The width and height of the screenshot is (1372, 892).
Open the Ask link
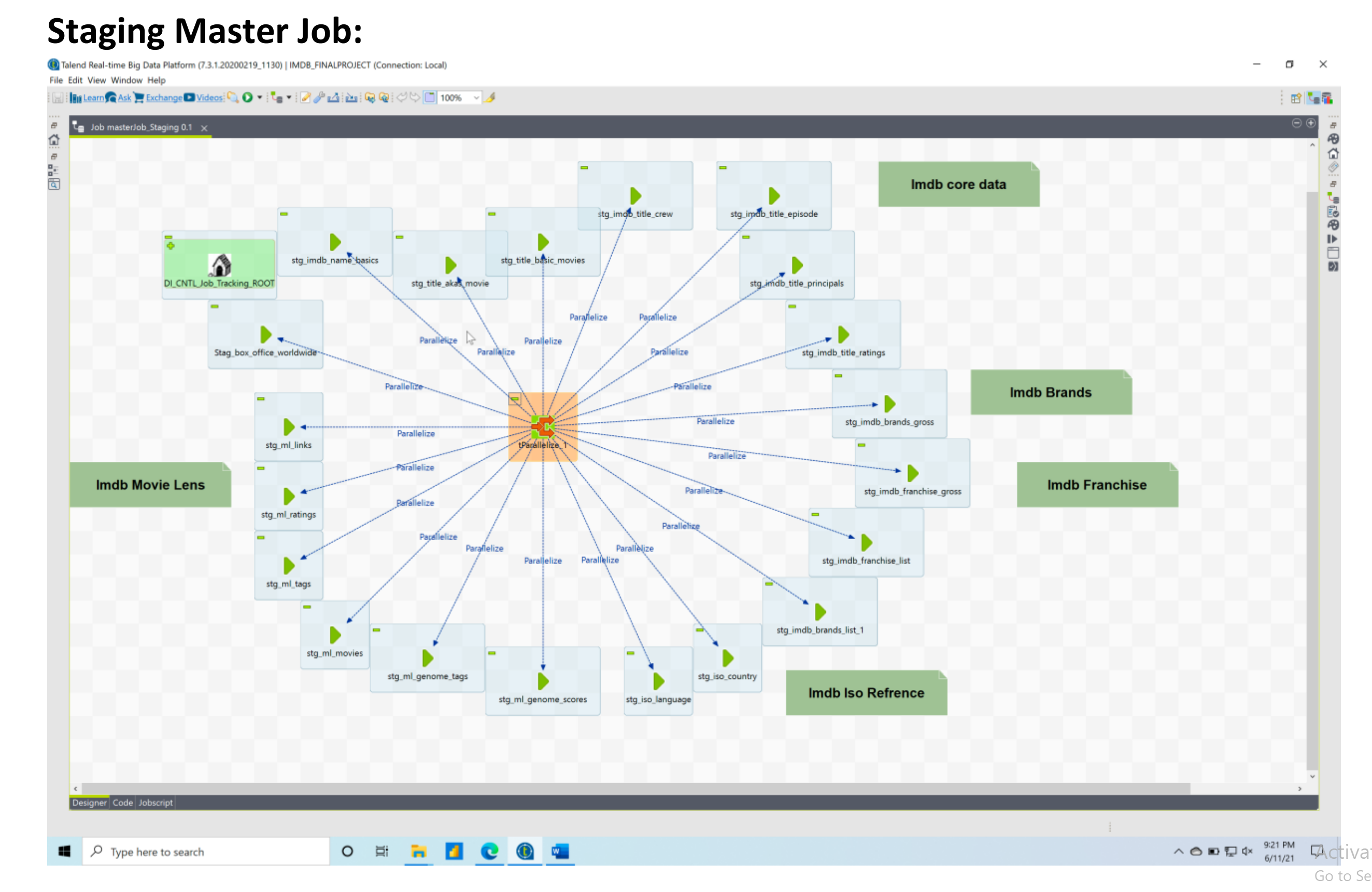coord(124,98)
